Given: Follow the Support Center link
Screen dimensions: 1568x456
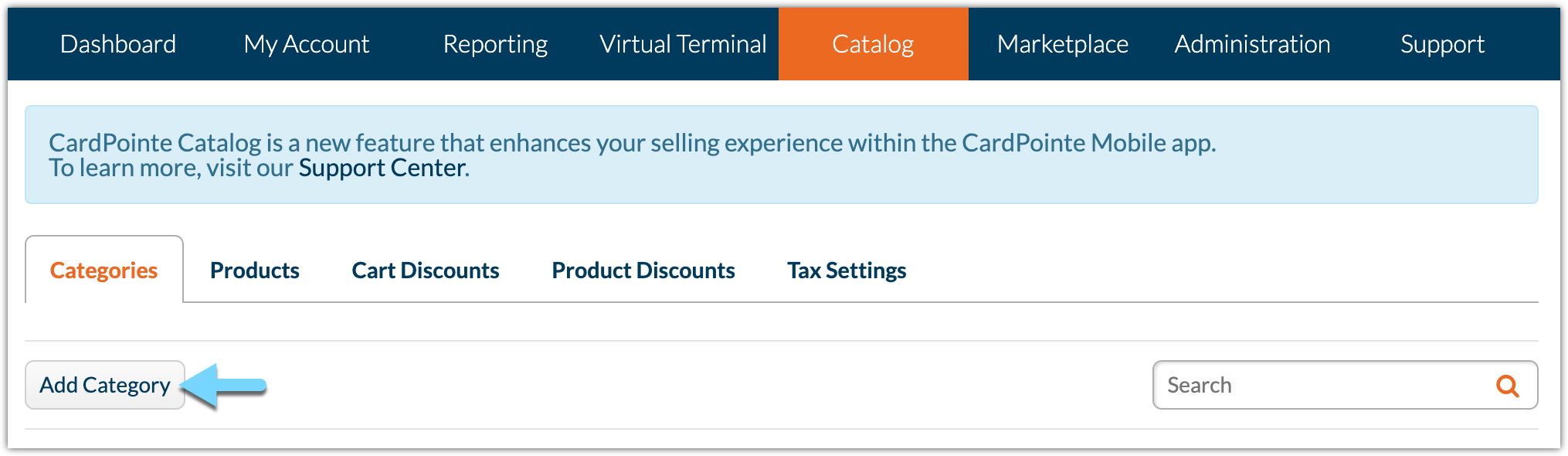Looking at the screenshot, I should point(382,168).
